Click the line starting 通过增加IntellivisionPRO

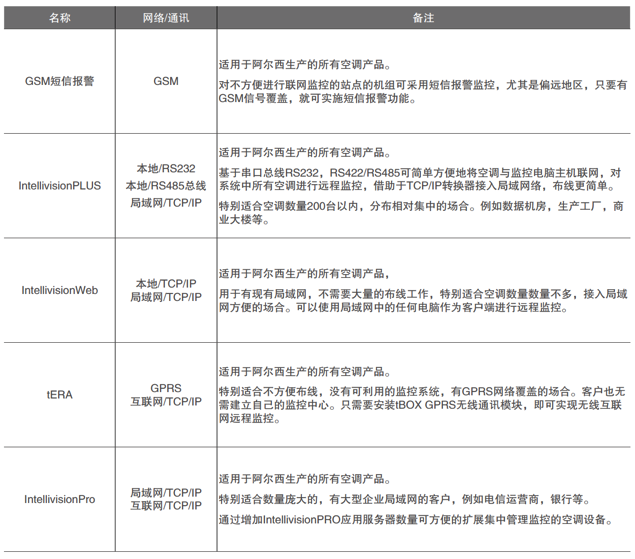(417, 520)
